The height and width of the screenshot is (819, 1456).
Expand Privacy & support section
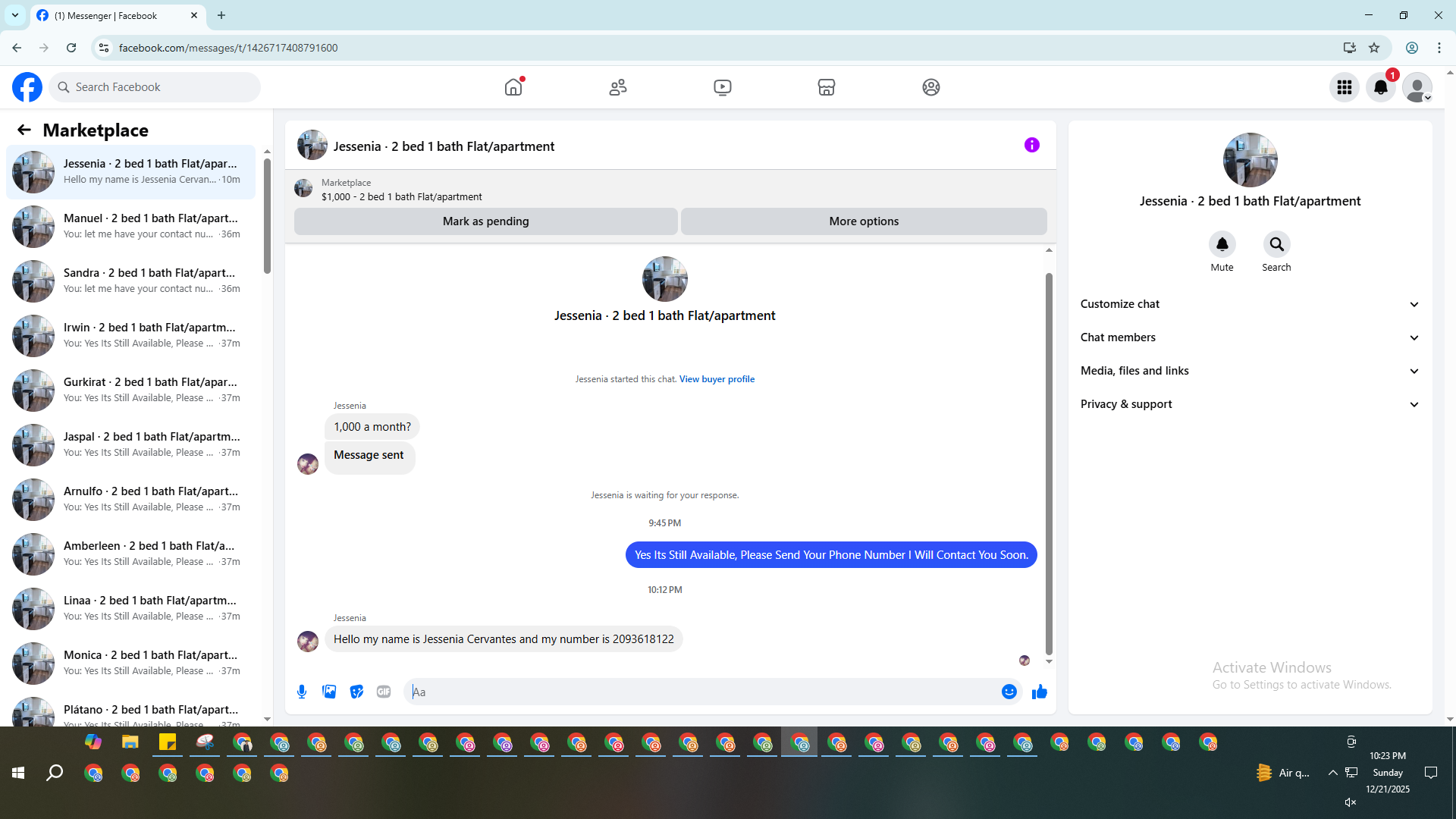pyautogui.click(x=1250, y=404)
